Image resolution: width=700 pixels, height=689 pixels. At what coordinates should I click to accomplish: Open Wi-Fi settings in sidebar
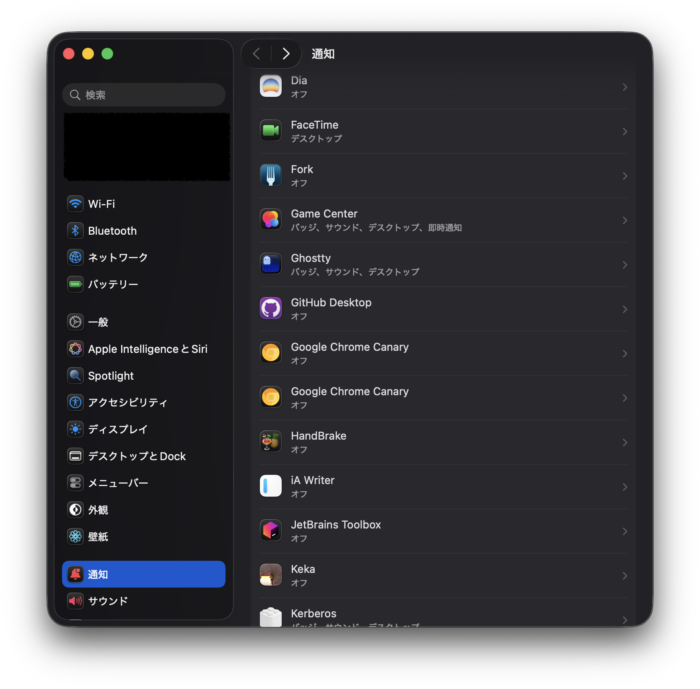[x=101, y=204]
